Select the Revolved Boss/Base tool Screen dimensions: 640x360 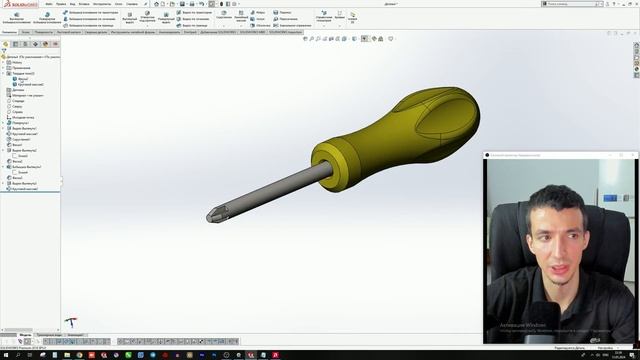click(47, 18)
